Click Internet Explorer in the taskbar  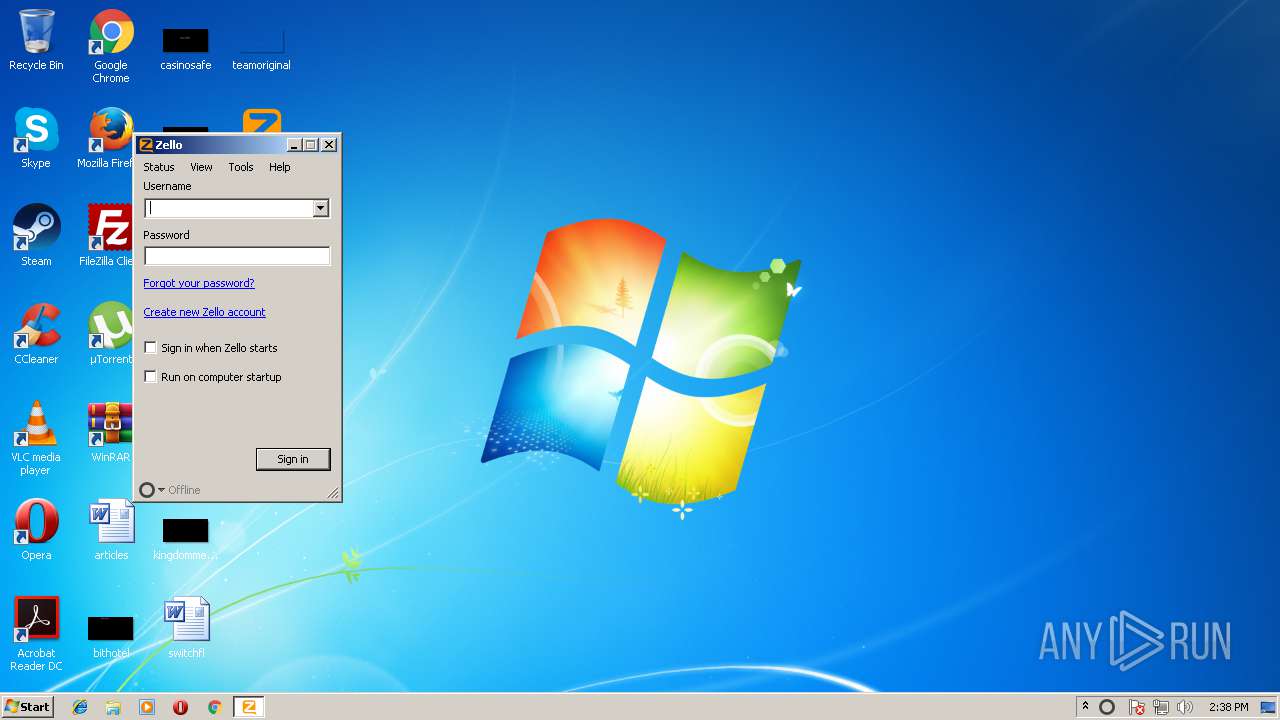point(80,707)
